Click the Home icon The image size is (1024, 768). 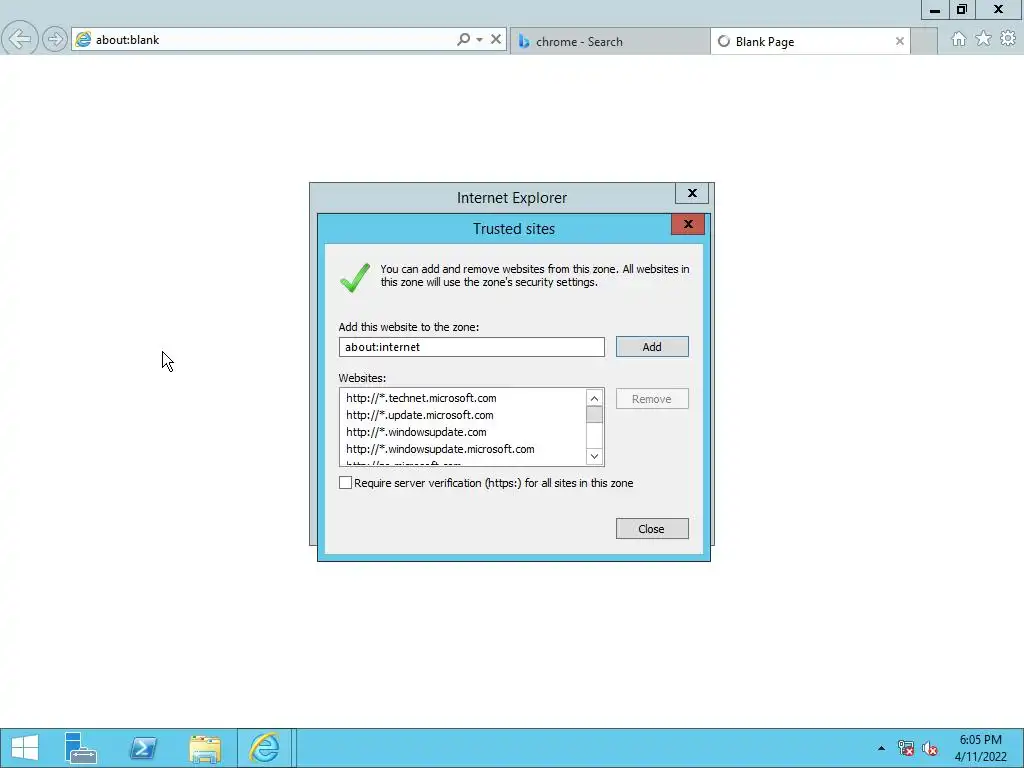tap(958, 39)
